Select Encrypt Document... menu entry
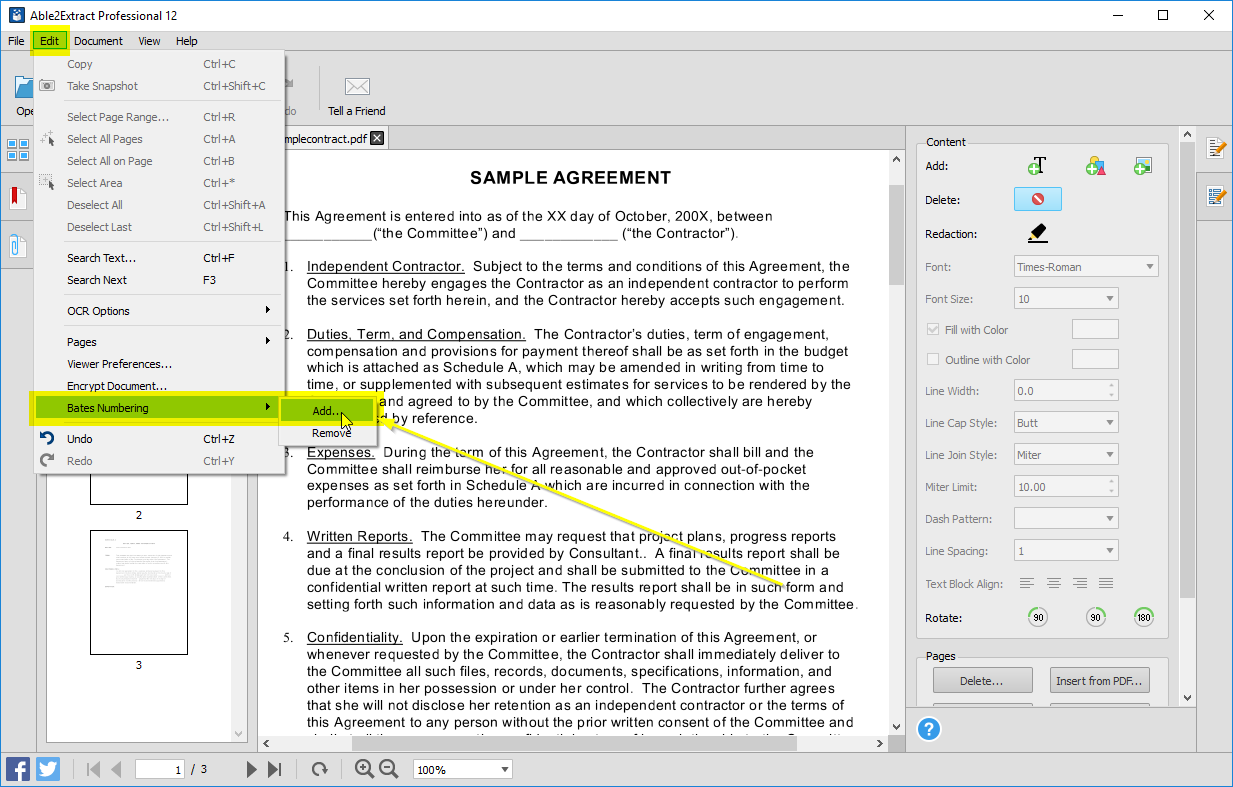This screenshot has height=787, width=1233. click(x=159, y=386)
